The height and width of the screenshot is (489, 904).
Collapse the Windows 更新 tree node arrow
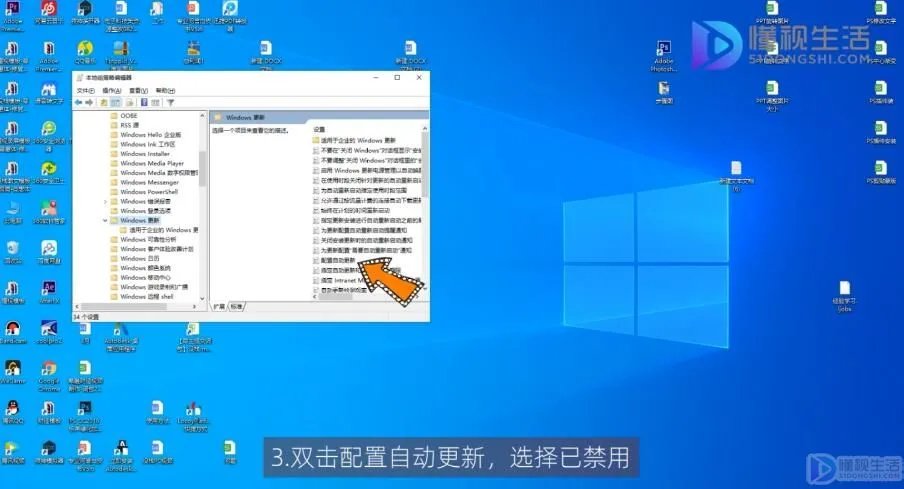coord(105,220)
